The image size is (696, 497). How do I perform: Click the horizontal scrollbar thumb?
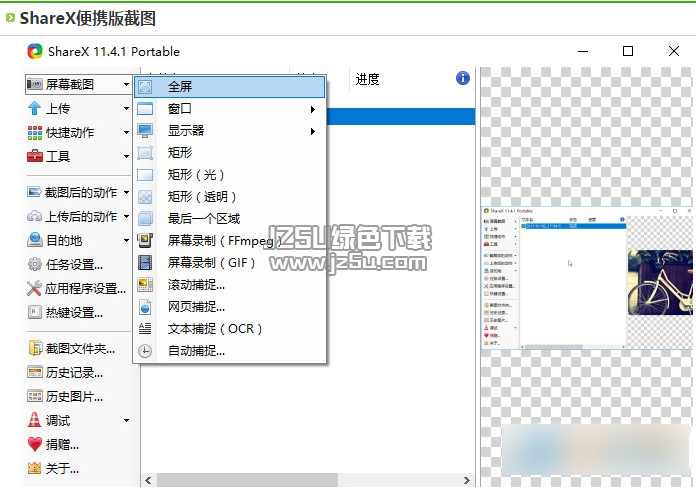[247, 480]
